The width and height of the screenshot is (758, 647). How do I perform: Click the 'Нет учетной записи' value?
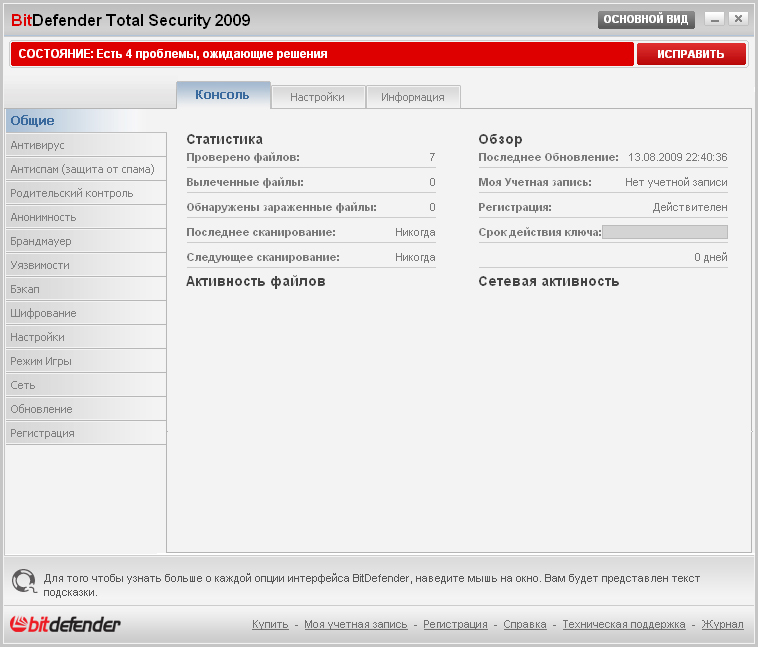coord(676,182)
